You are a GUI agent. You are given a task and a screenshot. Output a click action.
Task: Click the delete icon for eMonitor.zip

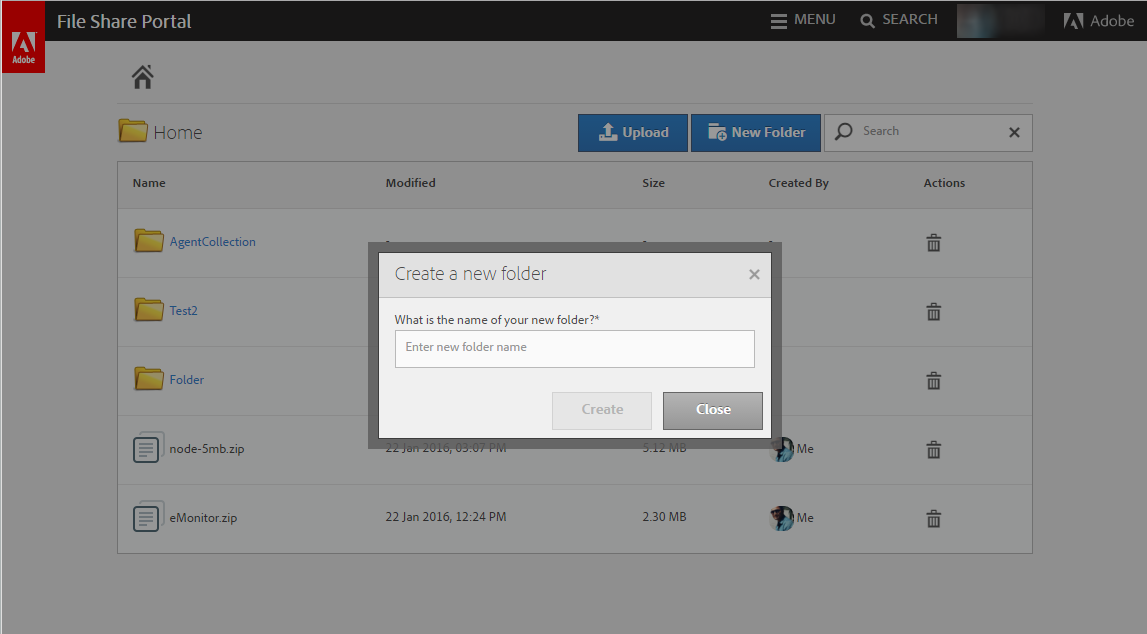[933, 519]
